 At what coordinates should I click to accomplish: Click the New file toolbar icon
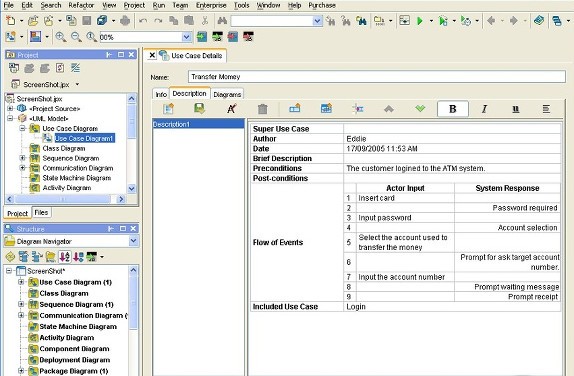(11, 21)
